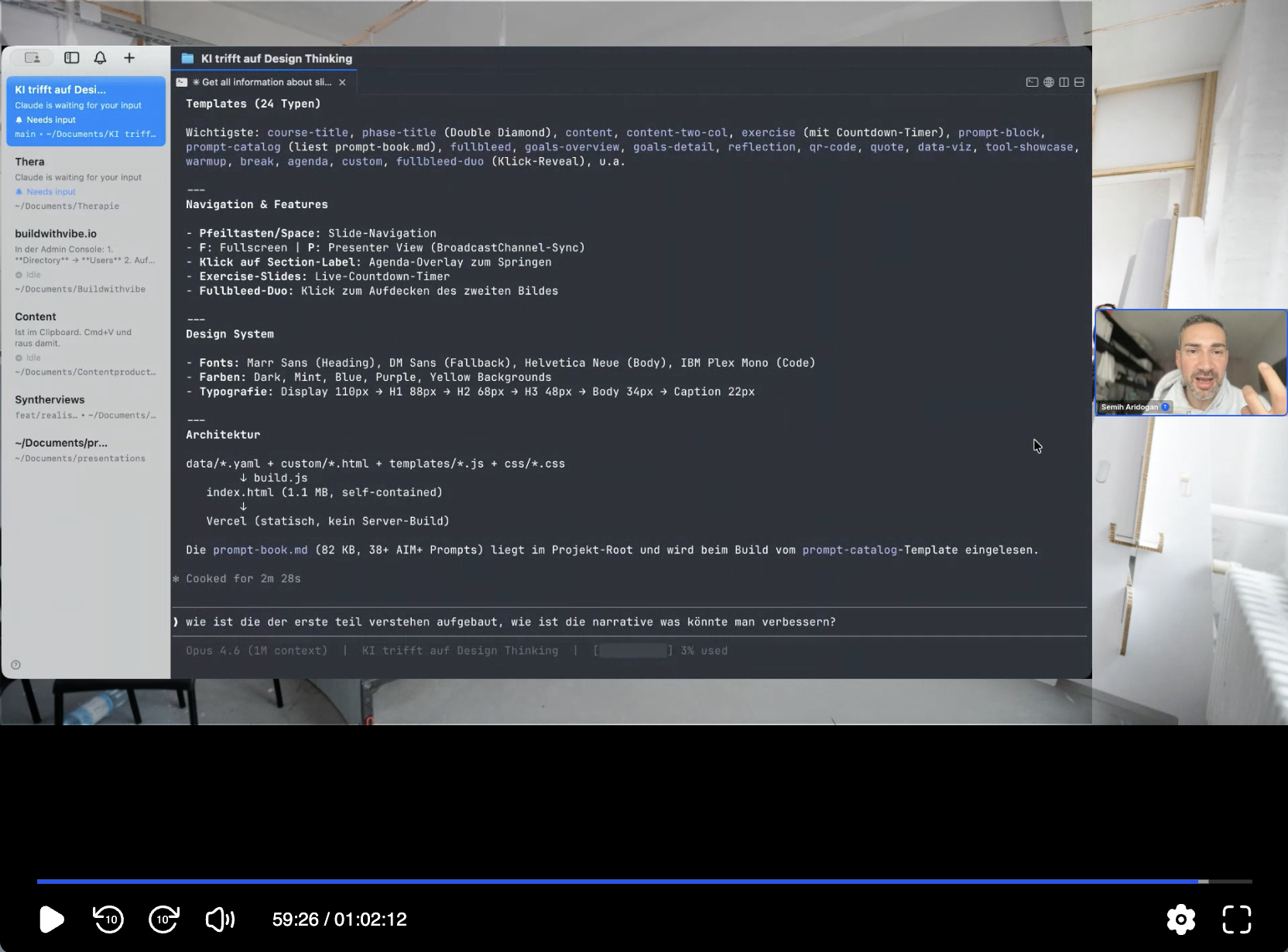The image size is (1288, 952).
Task: Add a new workspace with plus icon
Action: point(129,58)
